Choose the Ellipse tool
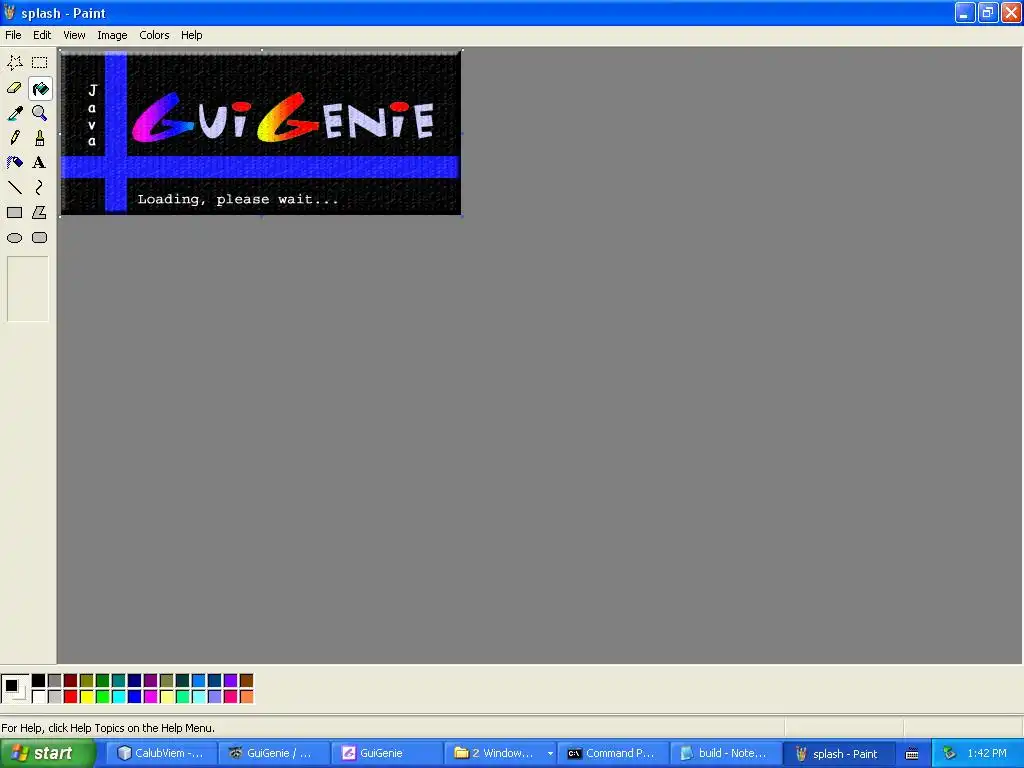1024x768 pixels. tap(14, 238)
